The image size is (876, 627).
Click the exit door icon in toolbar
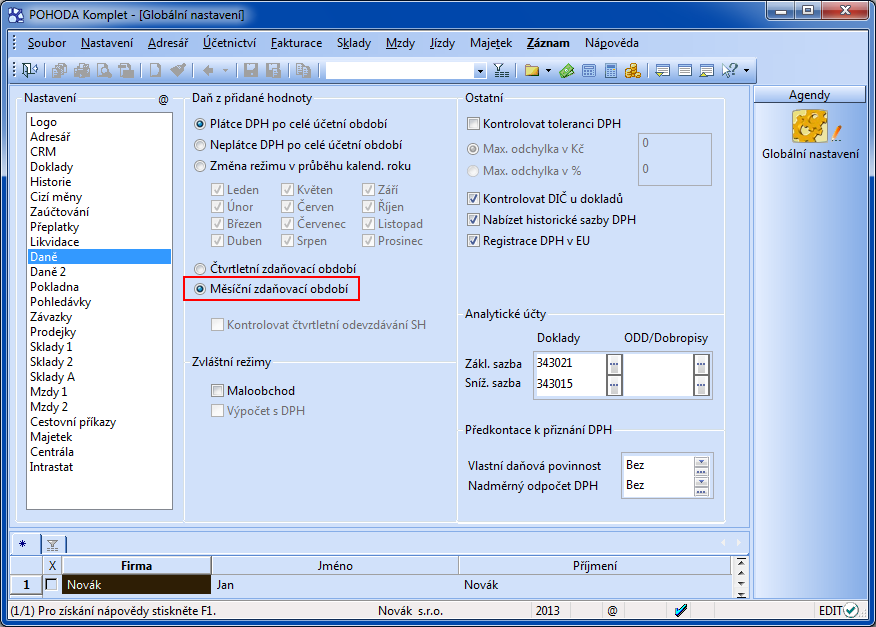(29, 70)
